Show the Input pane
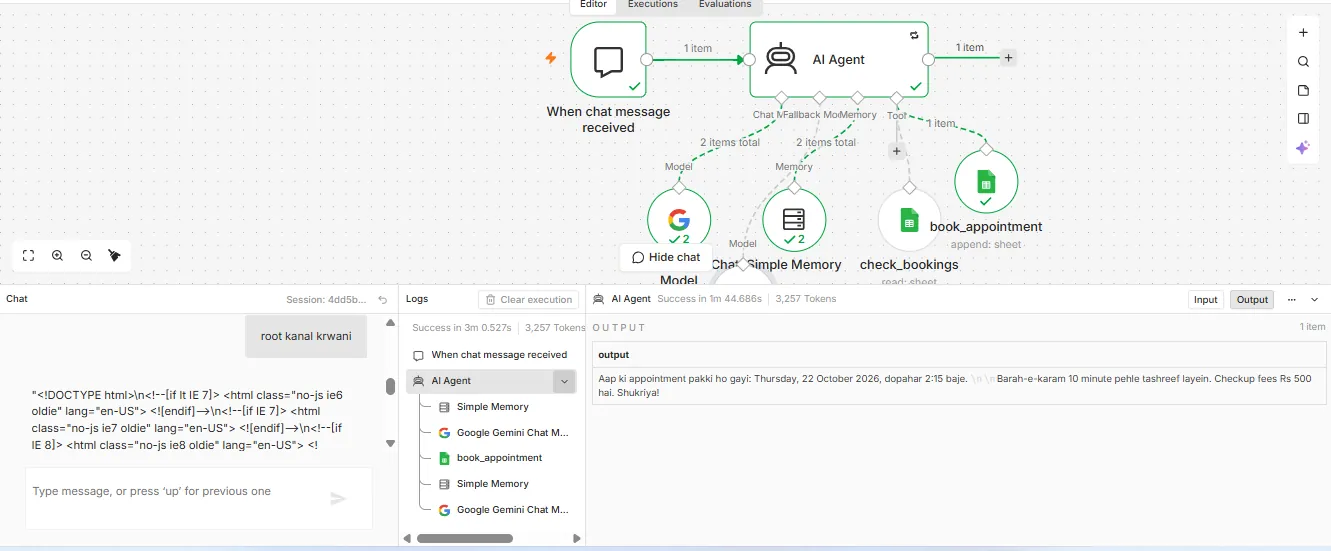Screen dimensions: 1331x551 1206,299
